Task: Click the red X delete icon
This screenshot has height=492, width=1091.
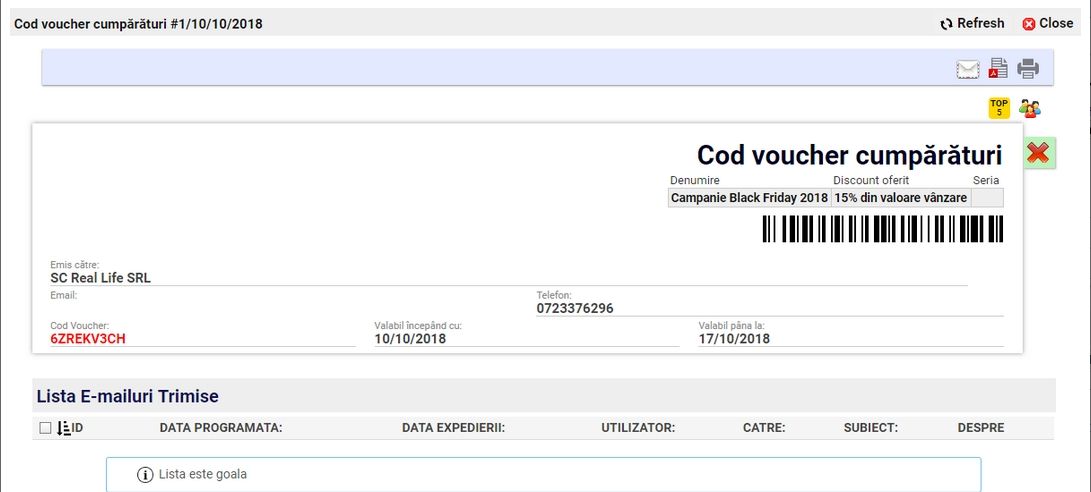Action: click(1039, 153)
